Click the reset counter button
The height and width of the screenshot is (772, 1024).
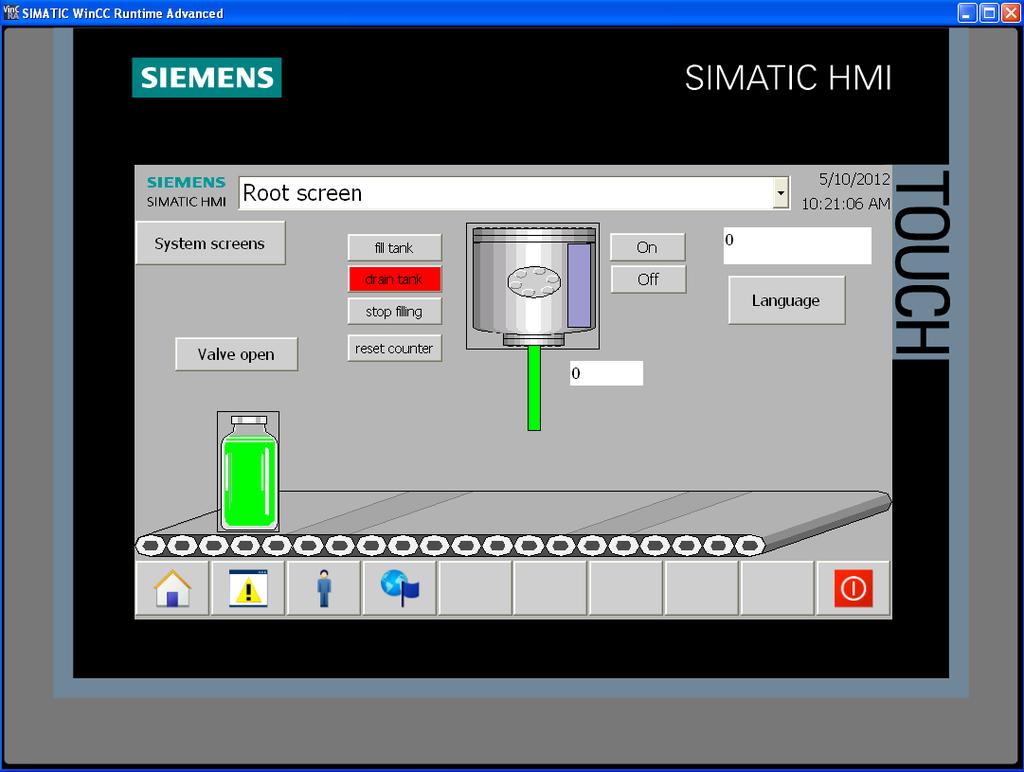coord(394,348)
